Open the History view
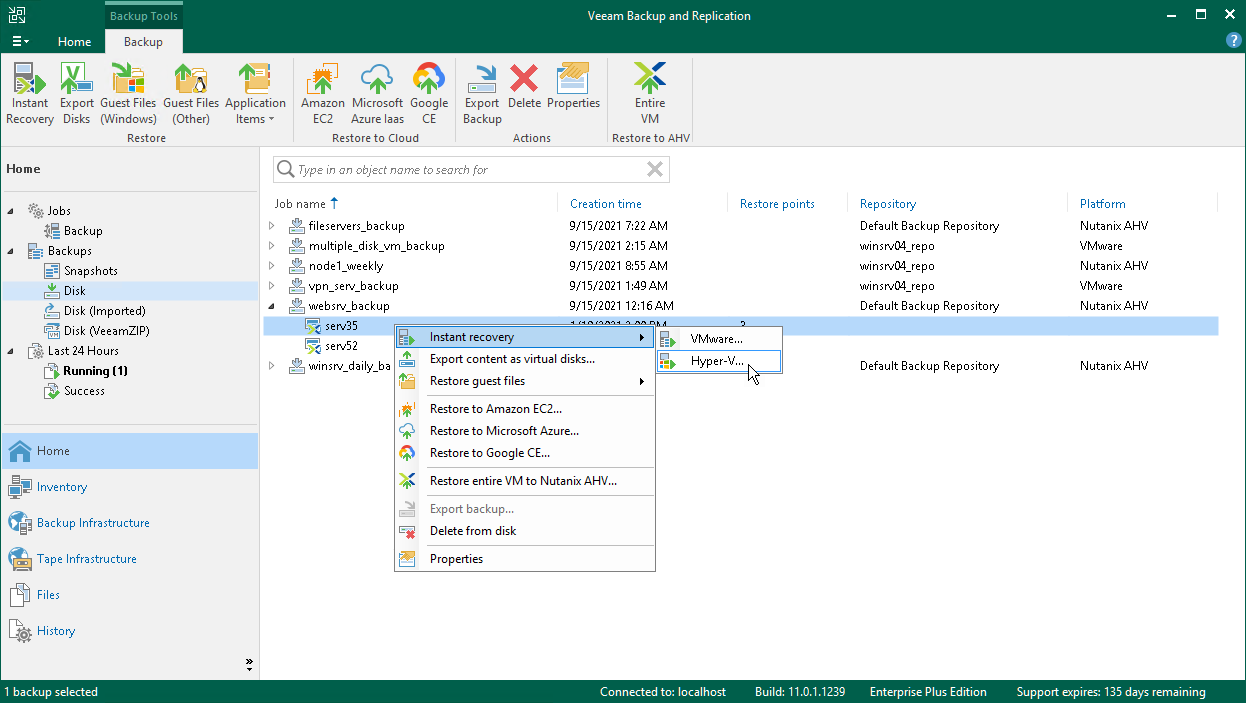1246x703 pixels. [129, 631]
